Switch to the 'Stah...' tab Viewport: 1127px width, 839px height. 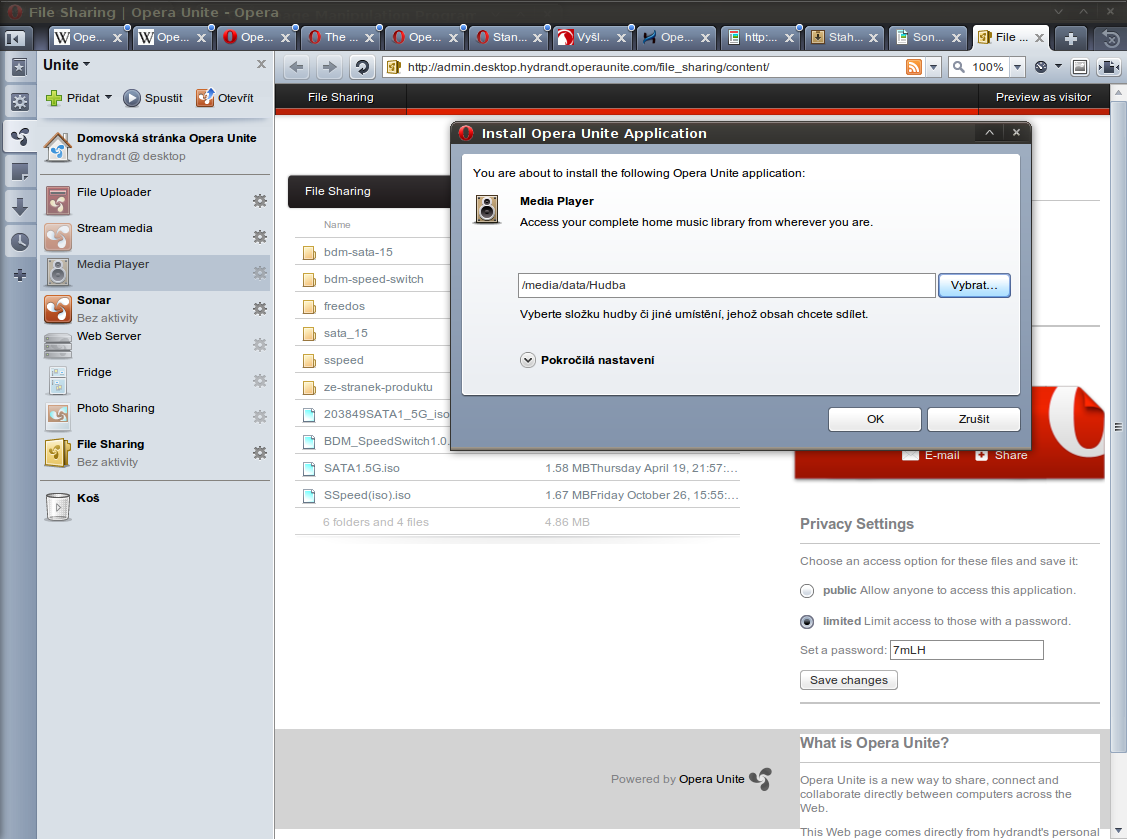click(x=845, y=37)
